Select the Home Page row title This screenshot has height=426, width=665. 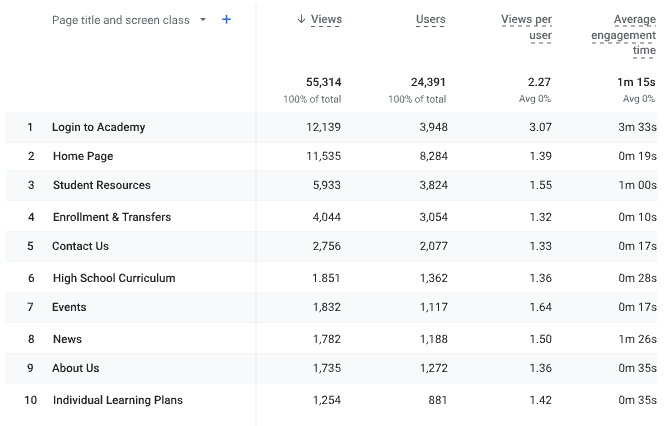83,156
